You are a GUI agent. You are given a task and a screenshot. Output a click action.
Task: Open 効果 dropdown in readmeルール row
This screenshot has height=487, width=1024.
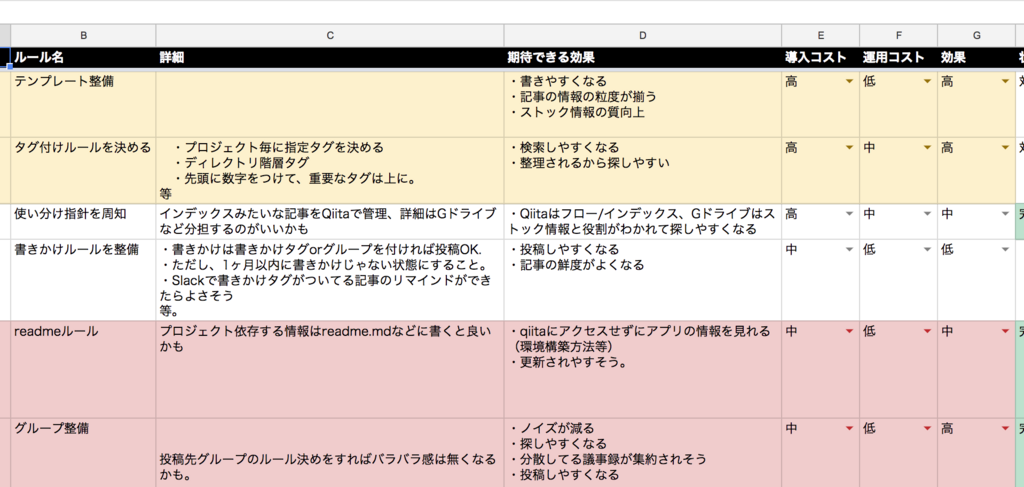pyautogui.click(x=1006, y=332)
